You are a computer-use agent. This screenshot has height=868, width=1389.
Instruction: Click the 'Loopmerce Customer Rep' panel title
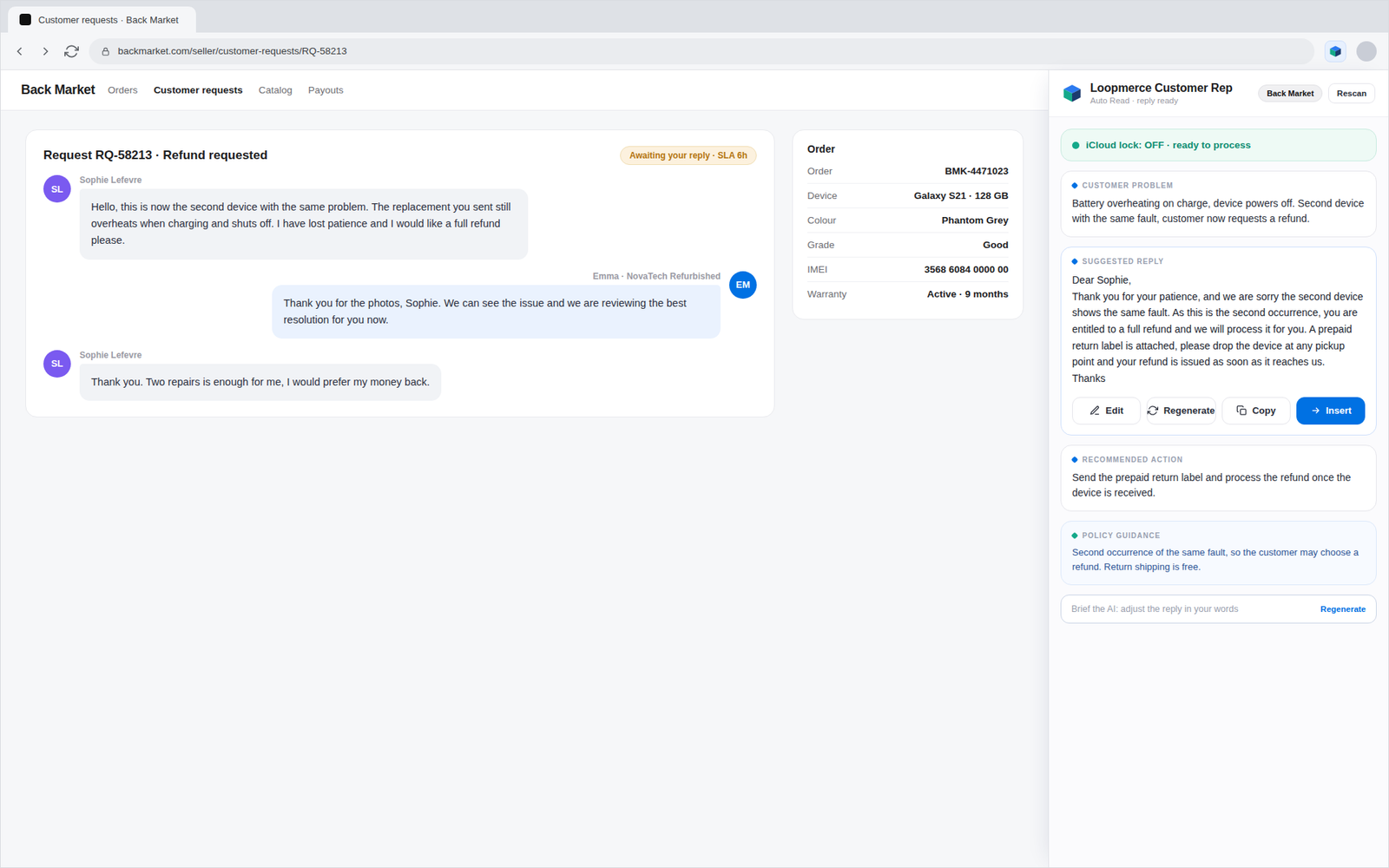1161,88
